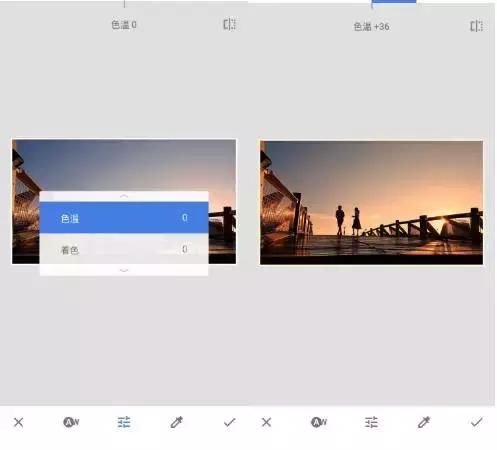Screen dimensions: 497x450
Task: Click up chevron above 色温 option
Action: click(x=124, y=196)
